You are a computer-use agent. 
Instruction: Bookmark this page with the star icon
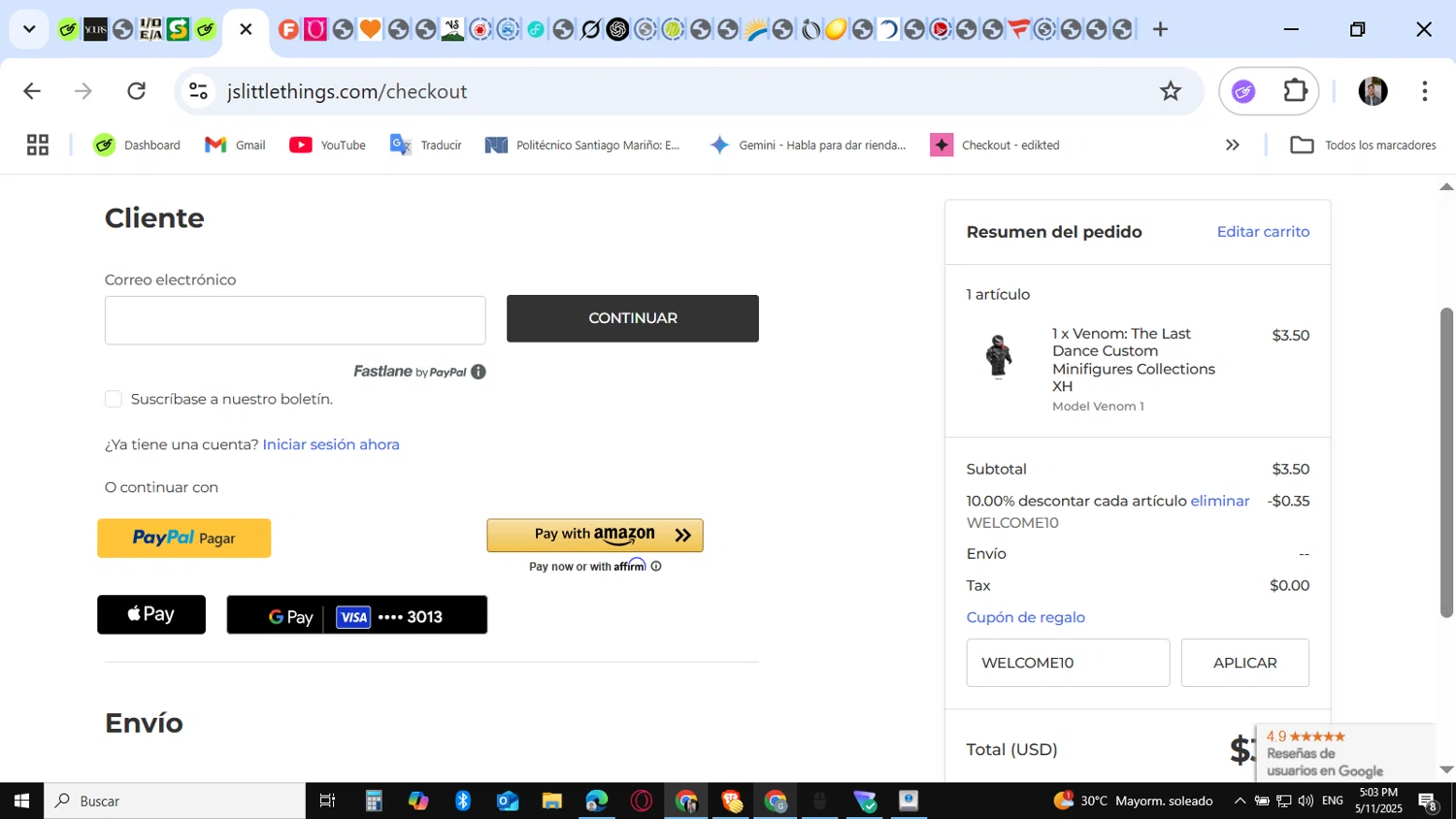(x=1171, y=91)
